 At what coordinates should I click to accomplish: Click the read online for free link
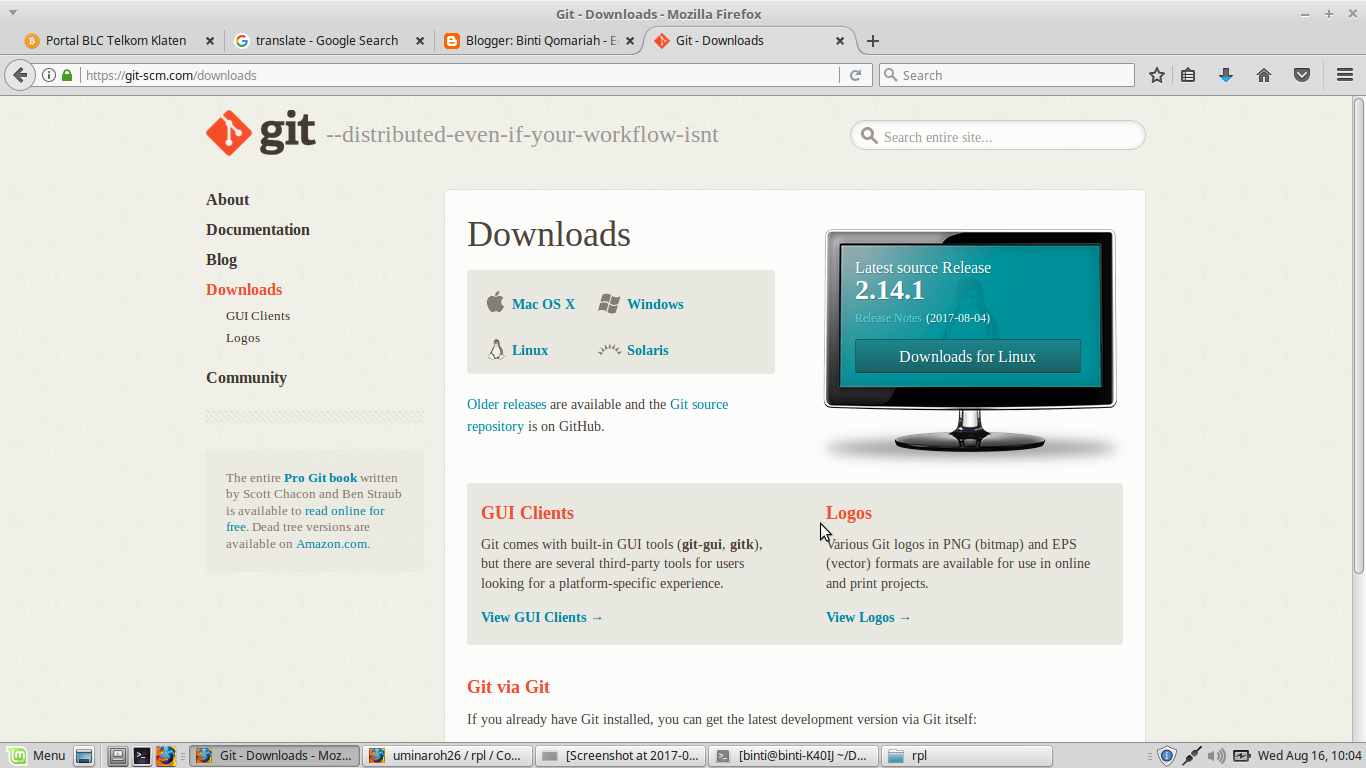(305, 519)
